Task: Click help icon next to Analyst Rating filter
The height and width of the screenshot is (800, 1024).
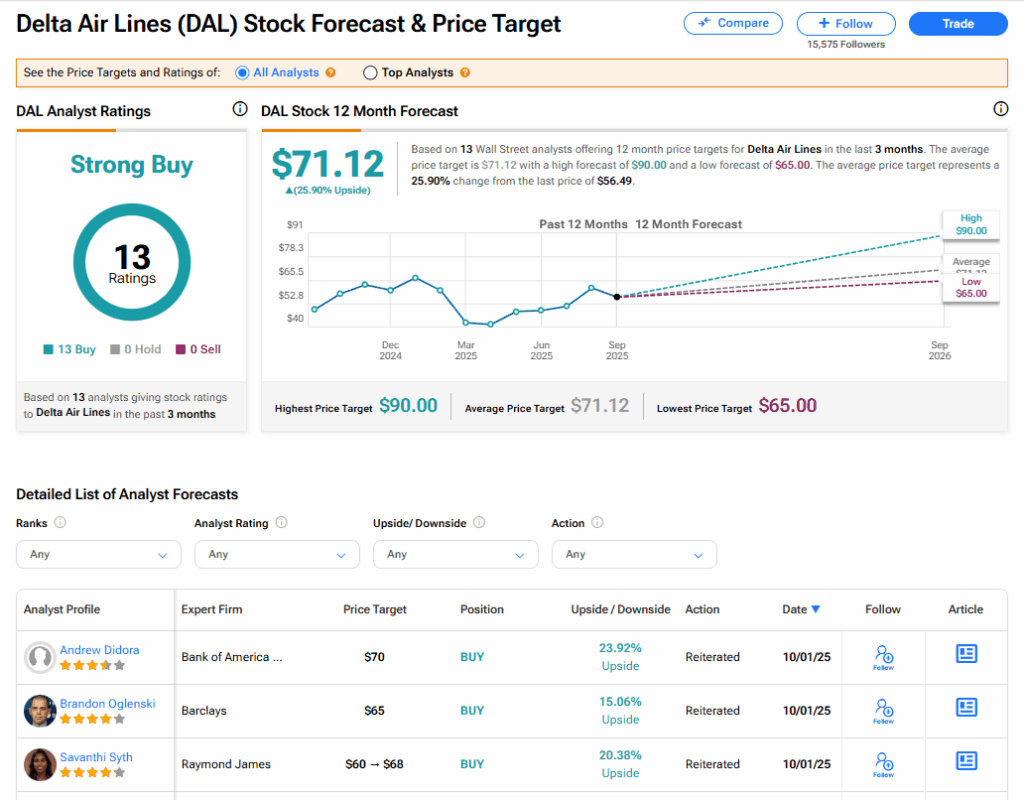Action: coord(281,523)
